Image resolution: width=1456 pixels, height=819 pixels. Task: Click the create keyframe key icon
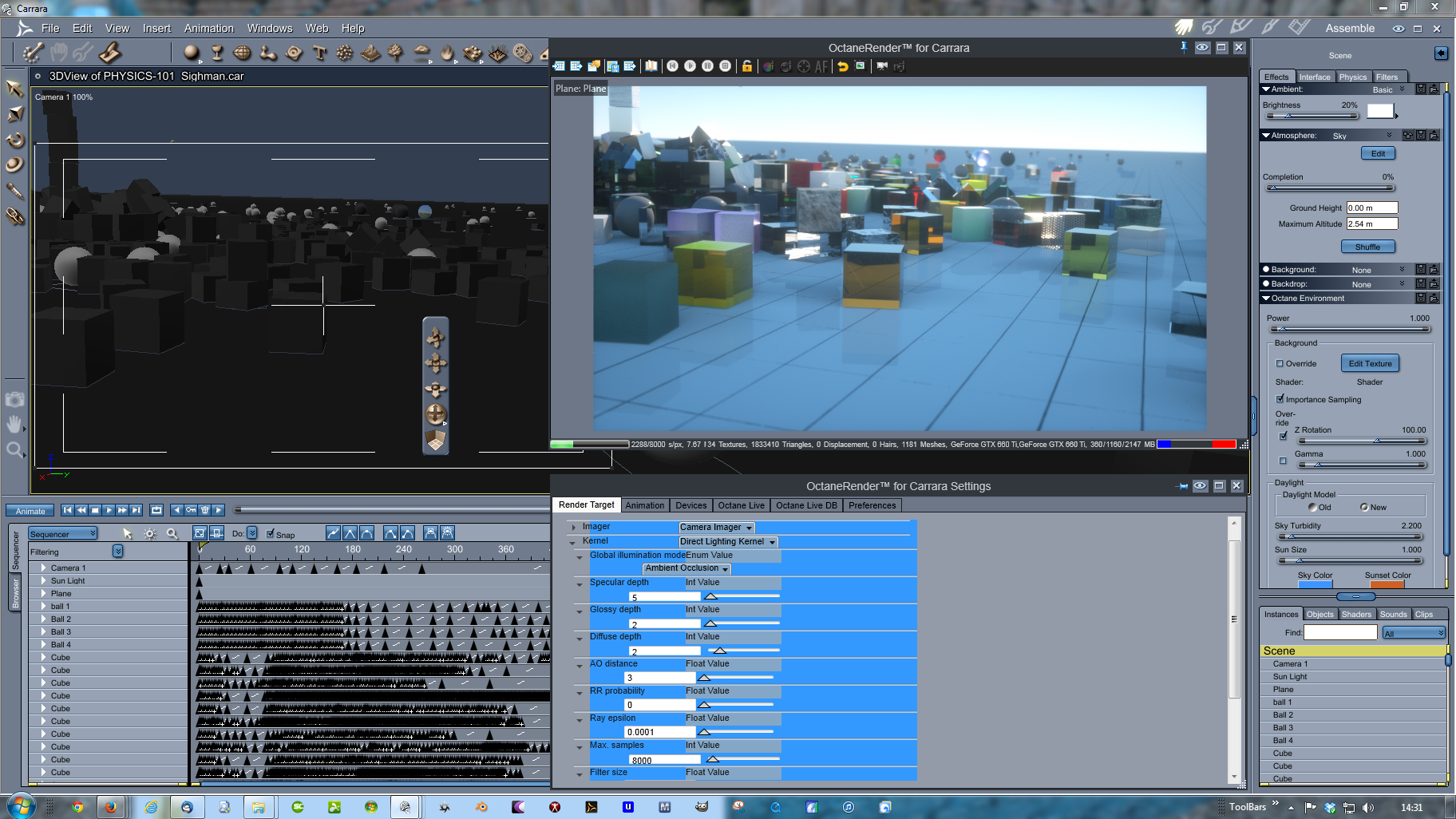tap(191, 510)
